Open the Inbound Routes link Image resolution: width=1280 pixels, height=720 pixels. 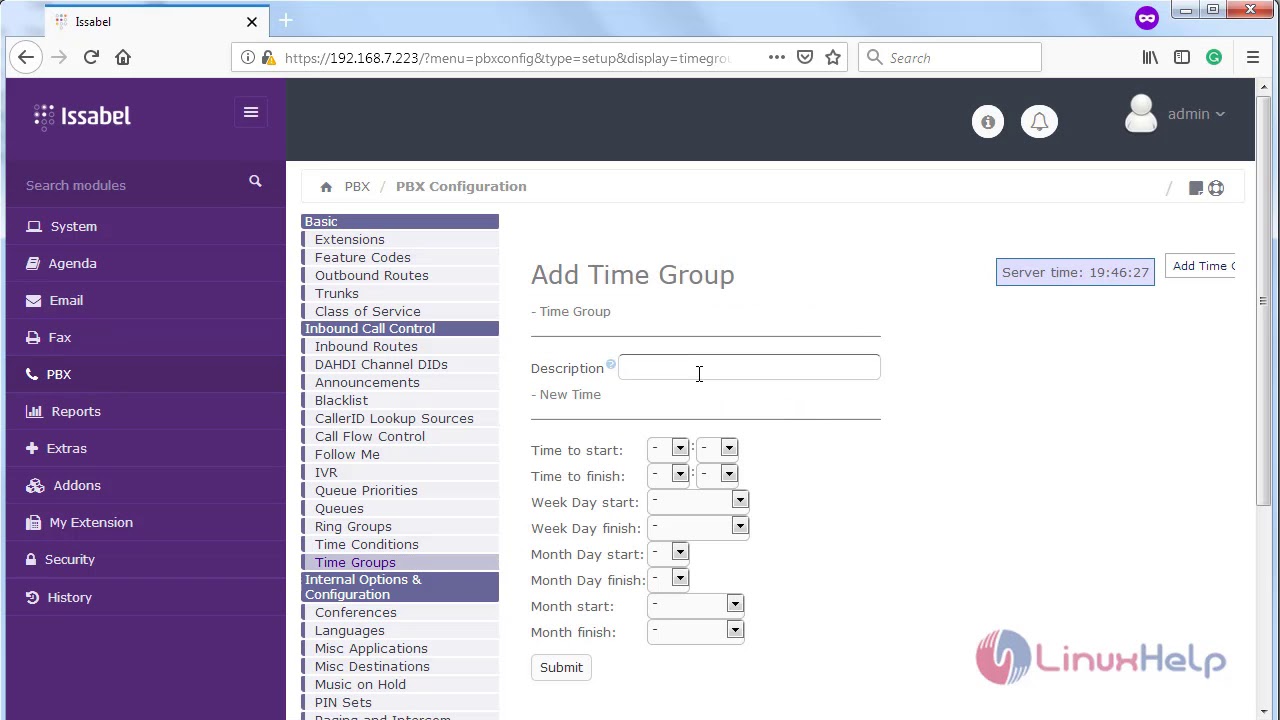point(366,346)
